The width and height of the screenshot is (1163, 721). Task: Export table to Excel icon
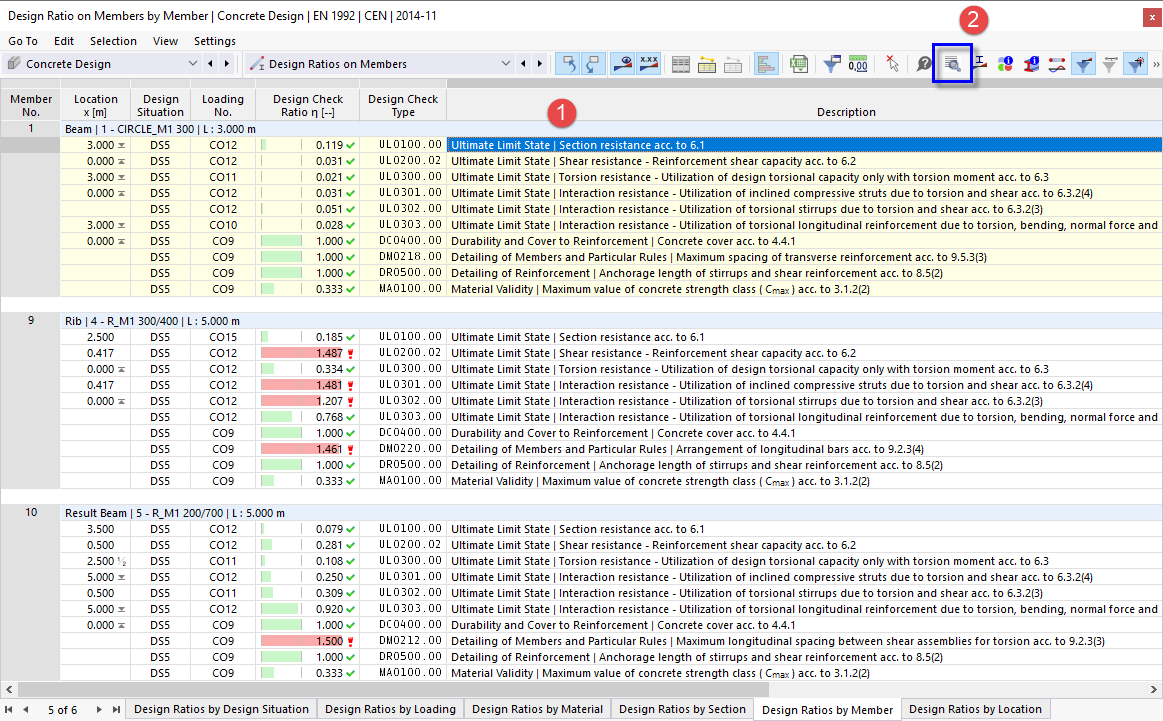coord(799,65)
